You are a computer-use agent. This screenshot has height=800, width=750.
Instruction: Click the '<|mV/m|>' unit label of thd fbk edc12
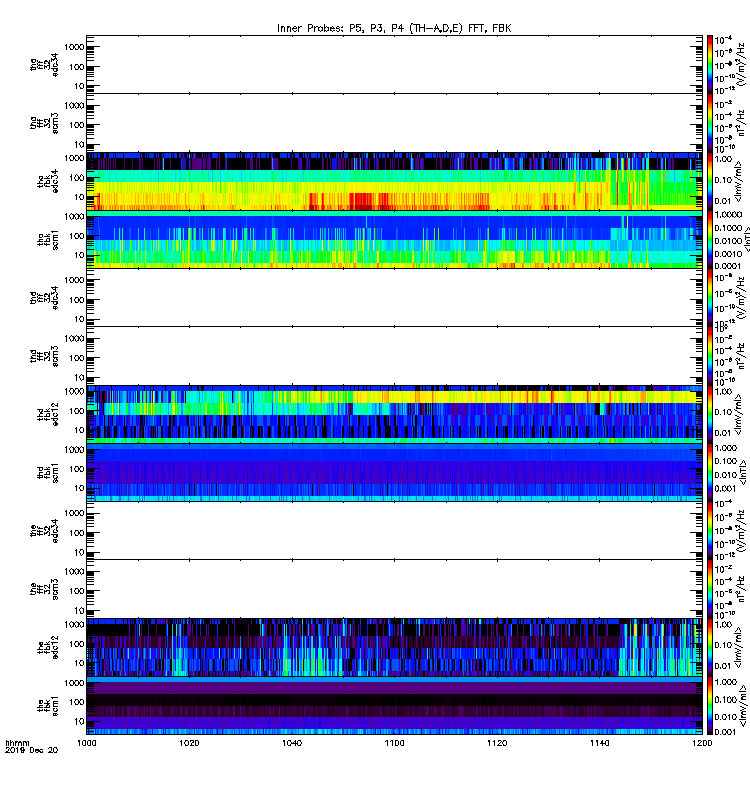tap(740, 415)
